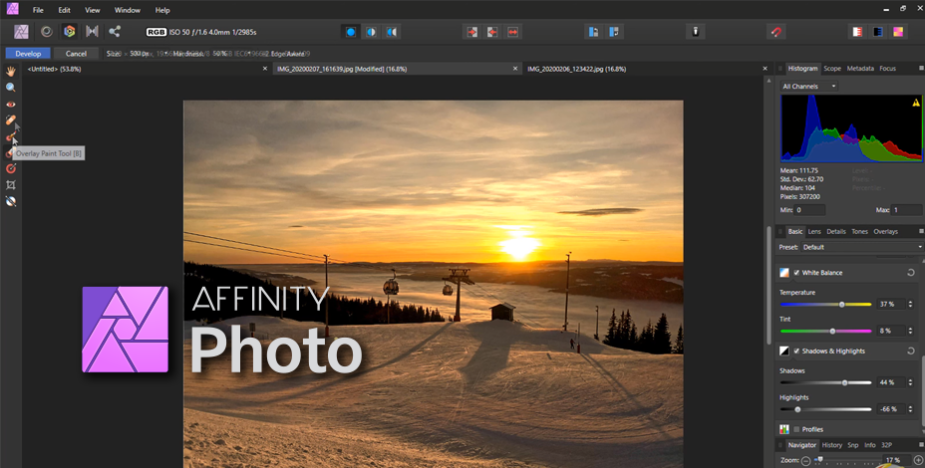Click the rotate counter-clockwise icon

click(x=593, y=32)
